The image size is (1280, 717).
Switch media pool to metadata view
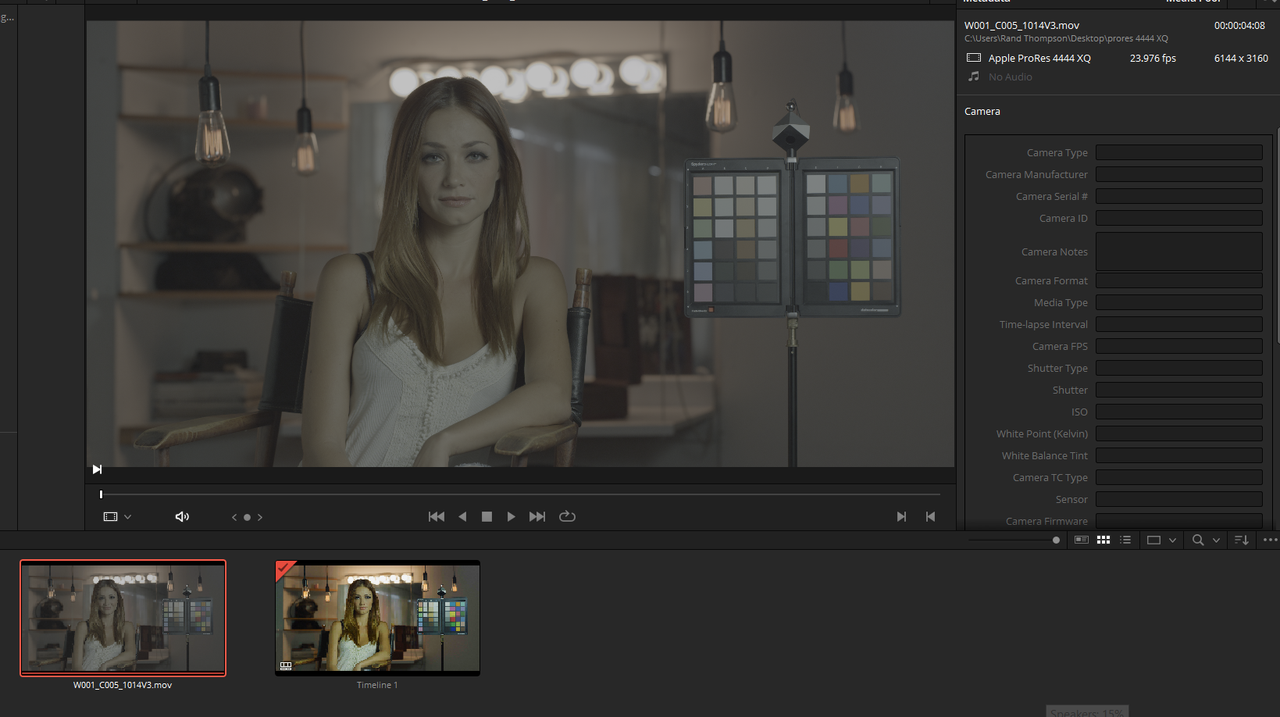click(x=1081, y=540)
